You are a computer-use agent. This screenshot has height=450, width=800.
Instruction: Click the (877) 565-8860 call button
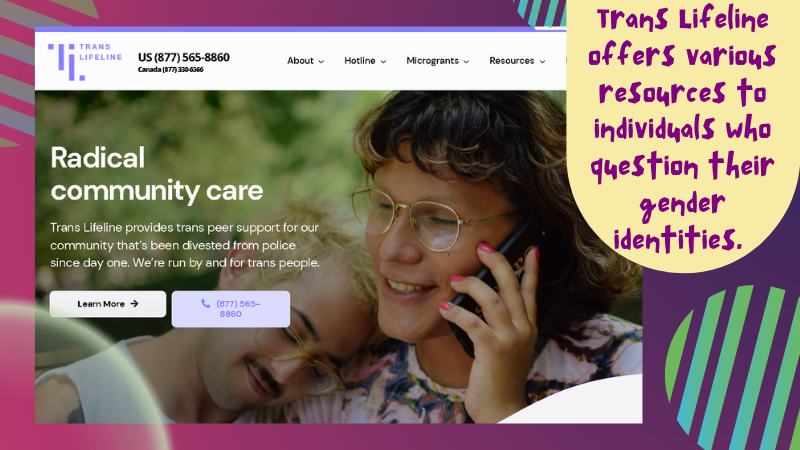coord(231,309)
